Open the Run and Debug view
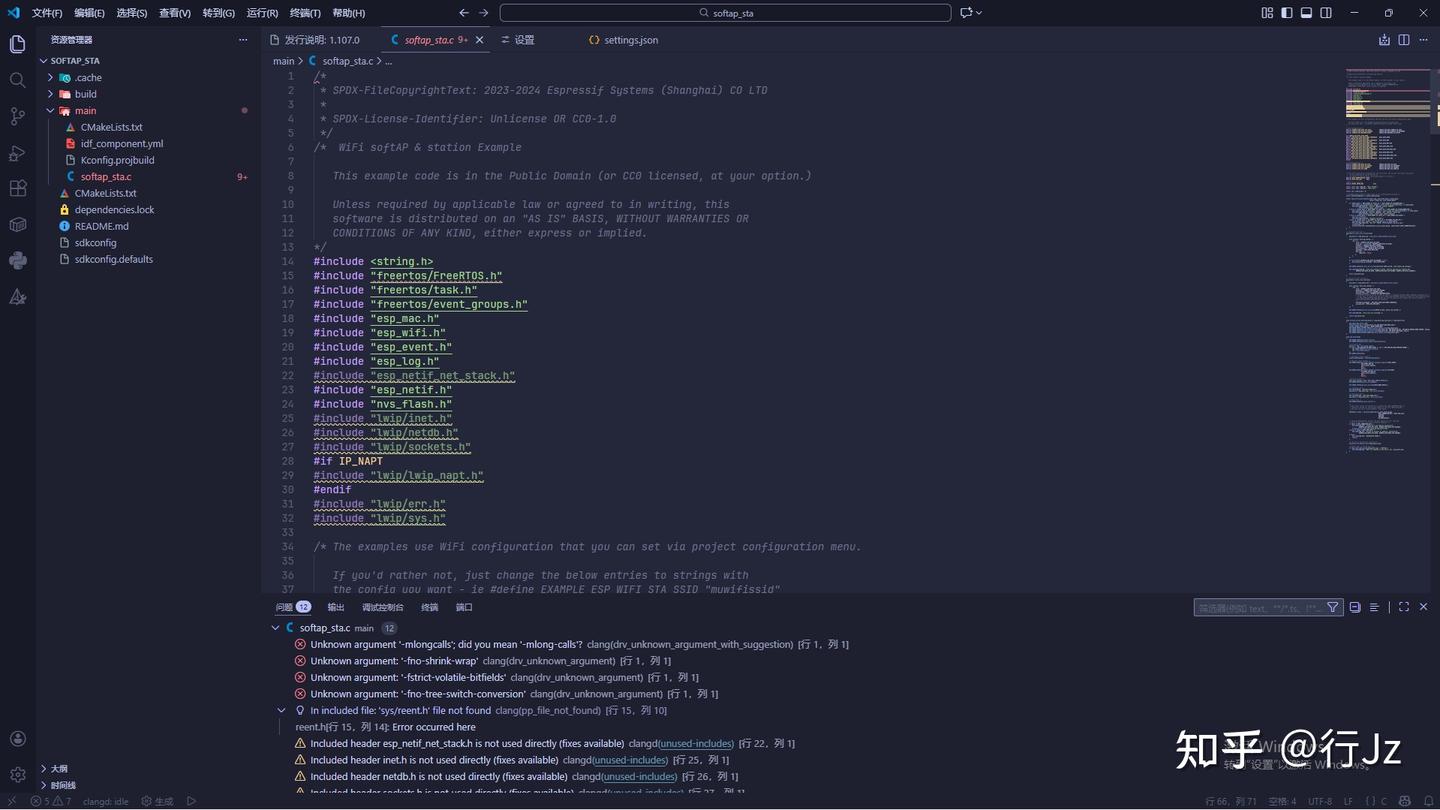Screen dimensions: 1440x810 17,152
